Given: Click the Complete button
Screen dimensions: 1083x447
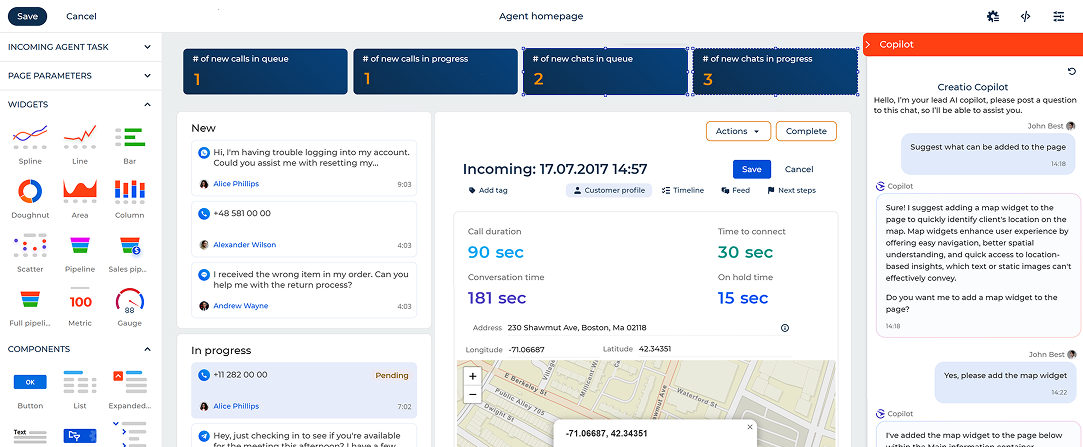Looking at the screenshot, I should pyautogui.click(x=806, y=131).
